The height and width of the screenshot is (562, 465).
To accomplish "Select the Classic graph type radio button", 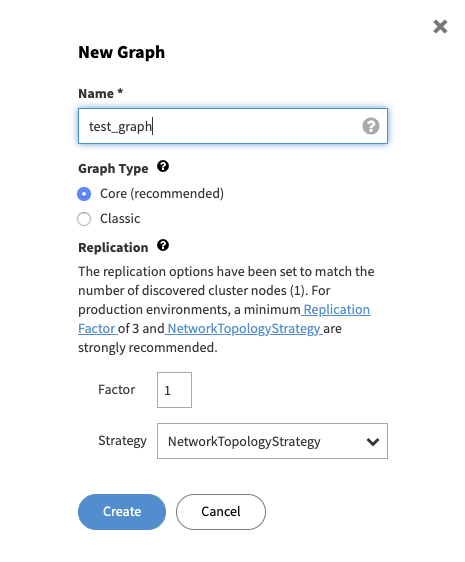I will click(x=84, y=219).
